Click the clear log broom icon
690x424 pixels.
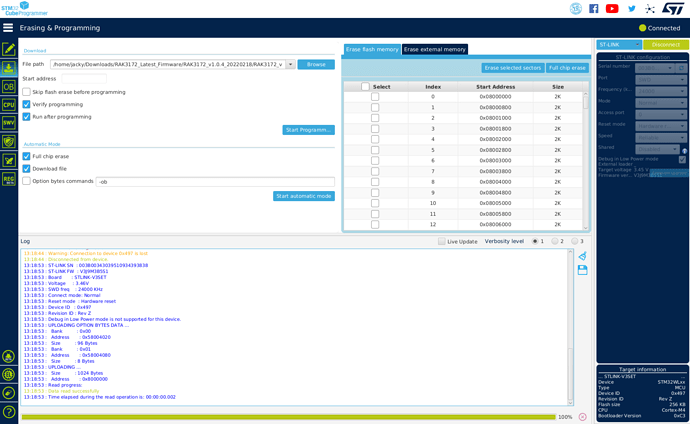pos(582,256)
